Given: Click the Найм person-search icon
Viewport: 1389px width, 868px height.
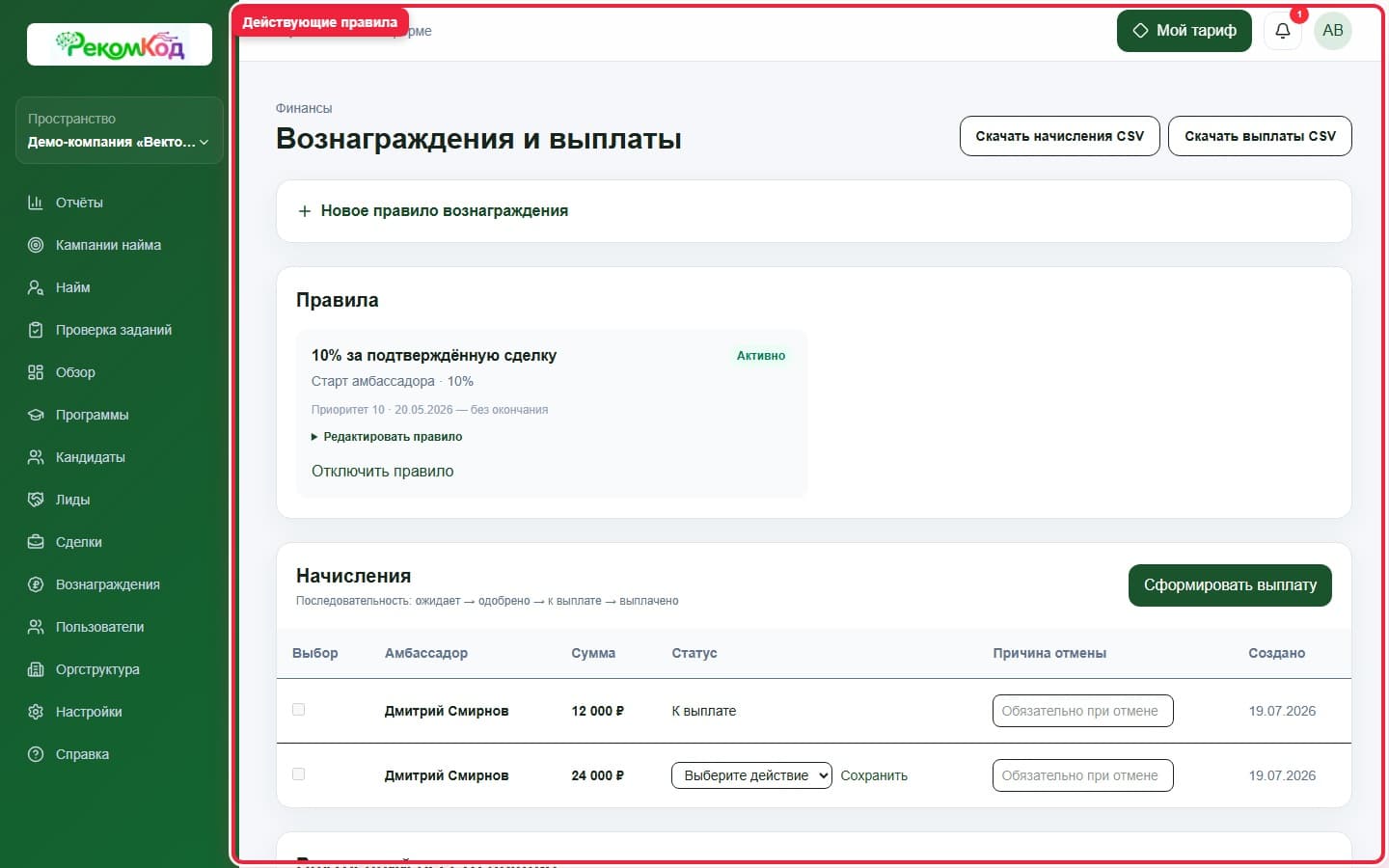Looking at the screenshot, I should pyautogui.click(x=36, y=287).
